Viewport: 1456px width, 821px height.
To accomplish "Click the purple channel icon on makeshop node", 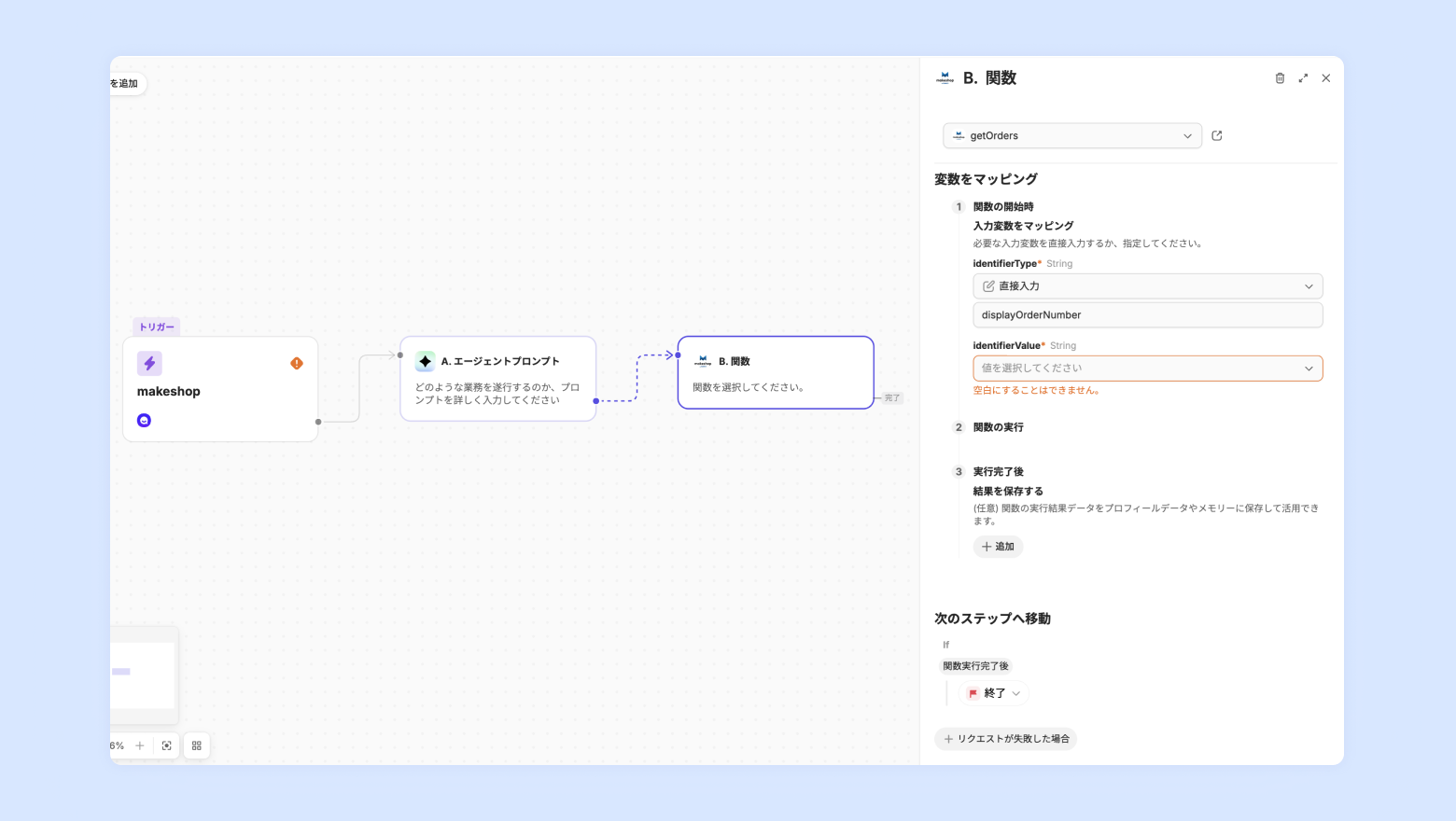I will (144, 421).
